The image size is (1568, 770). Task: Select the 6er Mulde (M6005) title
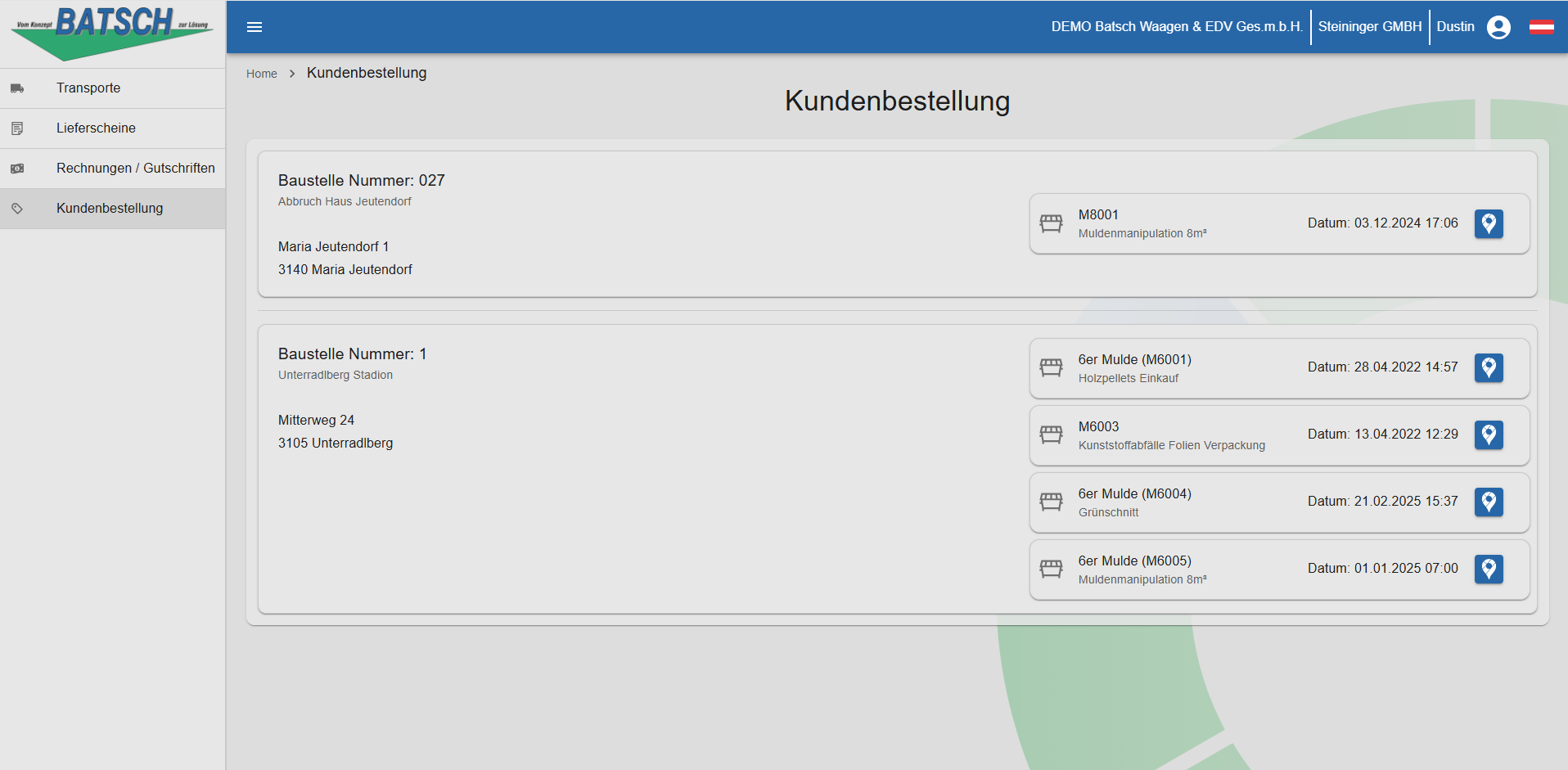pos(1135,561)
